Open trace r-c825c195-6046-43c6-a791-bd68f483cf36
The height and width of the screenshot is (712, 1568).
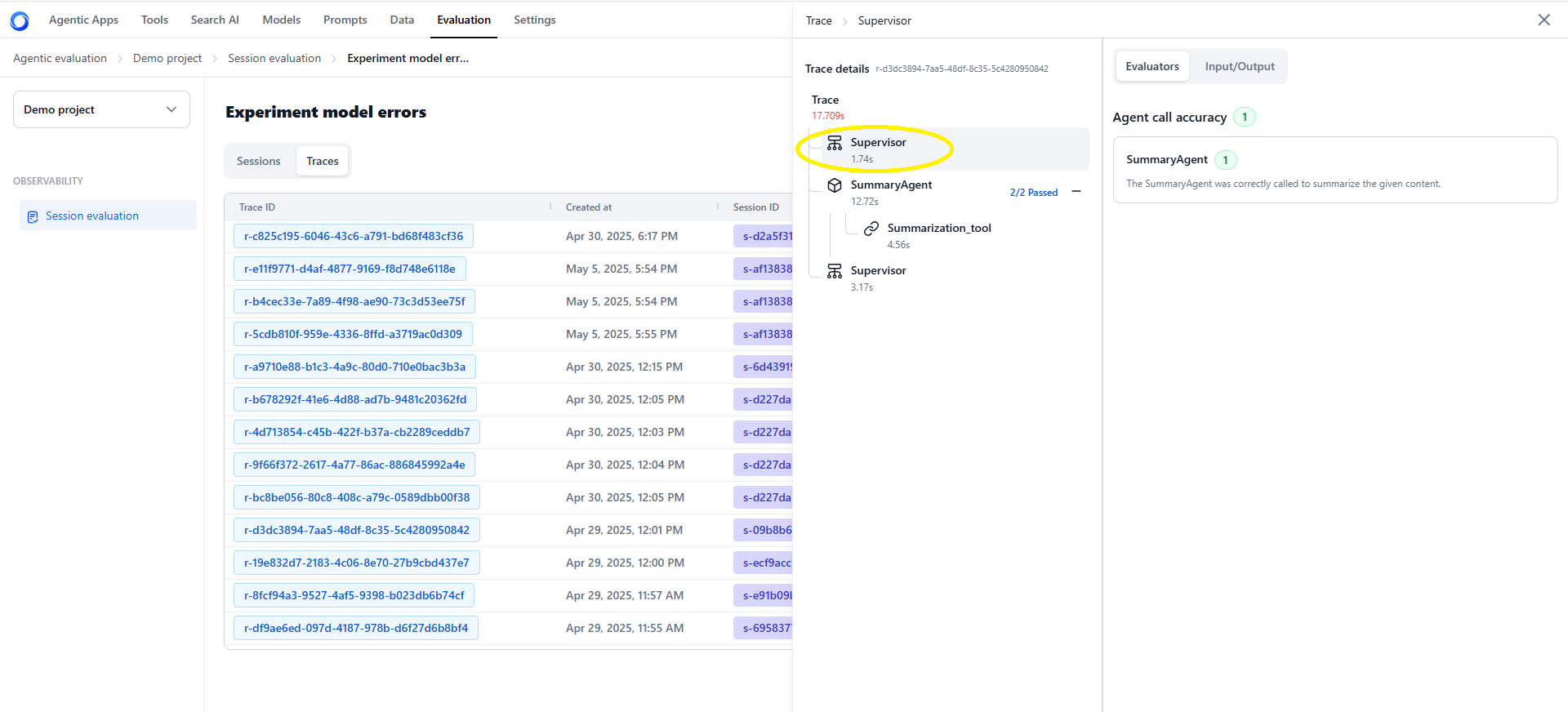click(354, 236)
